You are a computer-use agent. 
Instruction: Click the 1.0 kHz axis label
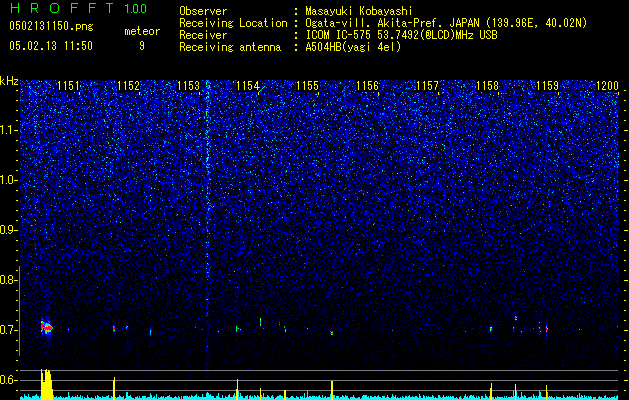click(x=8, y=180)
